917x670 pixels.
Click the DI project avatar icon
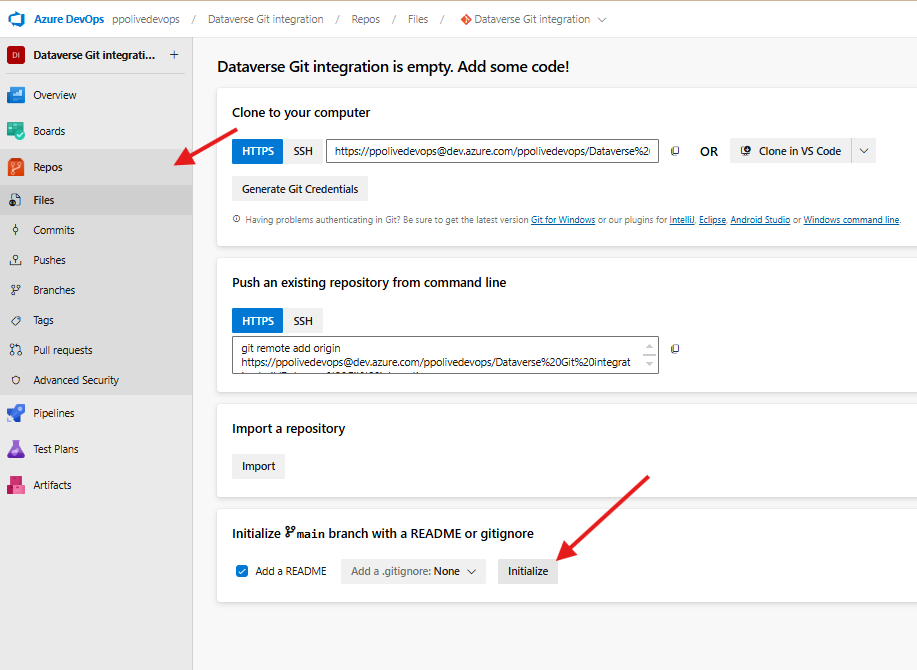coord(16,55)
